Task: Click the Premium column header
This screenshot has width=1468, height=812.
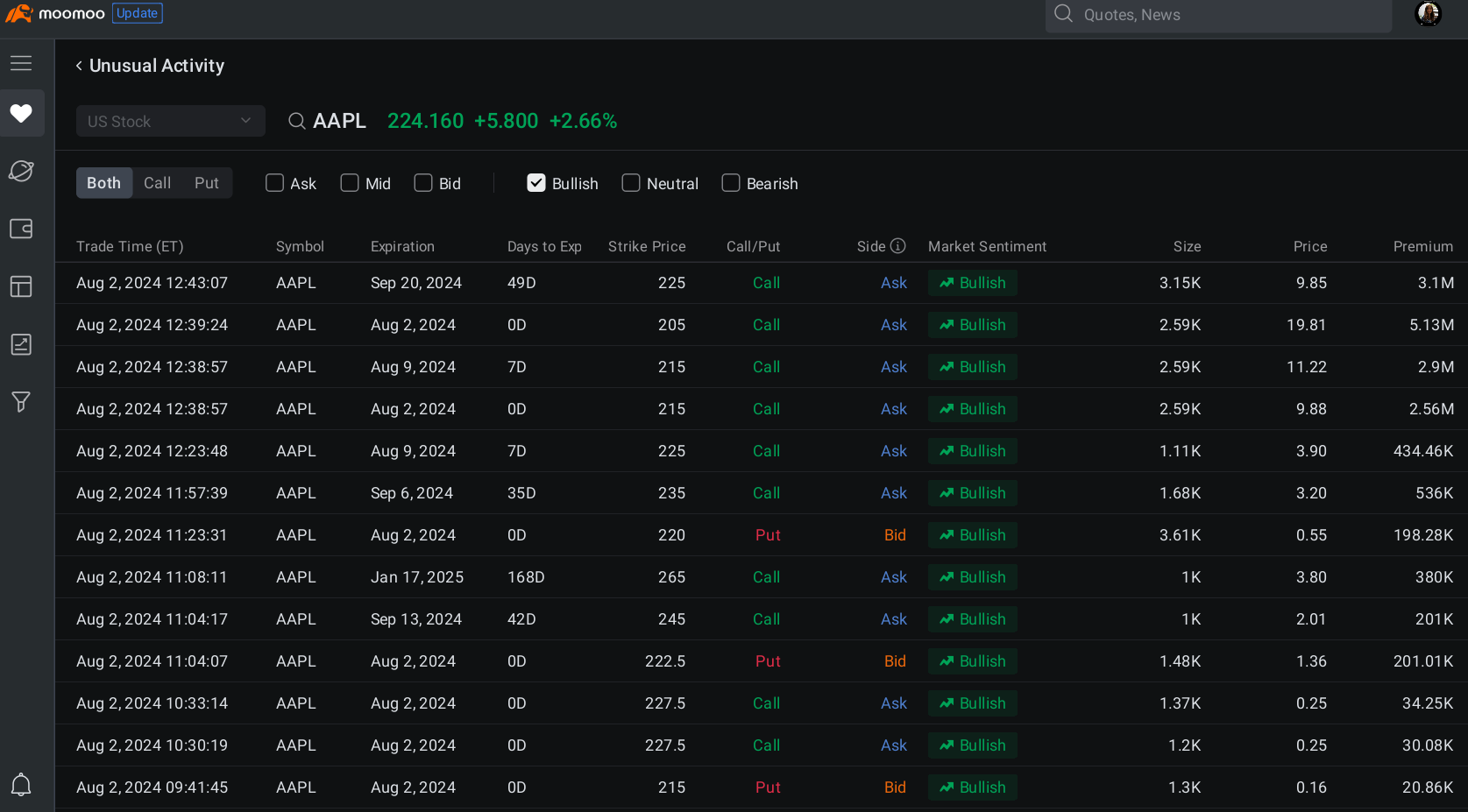Action: coord(1423,246)
